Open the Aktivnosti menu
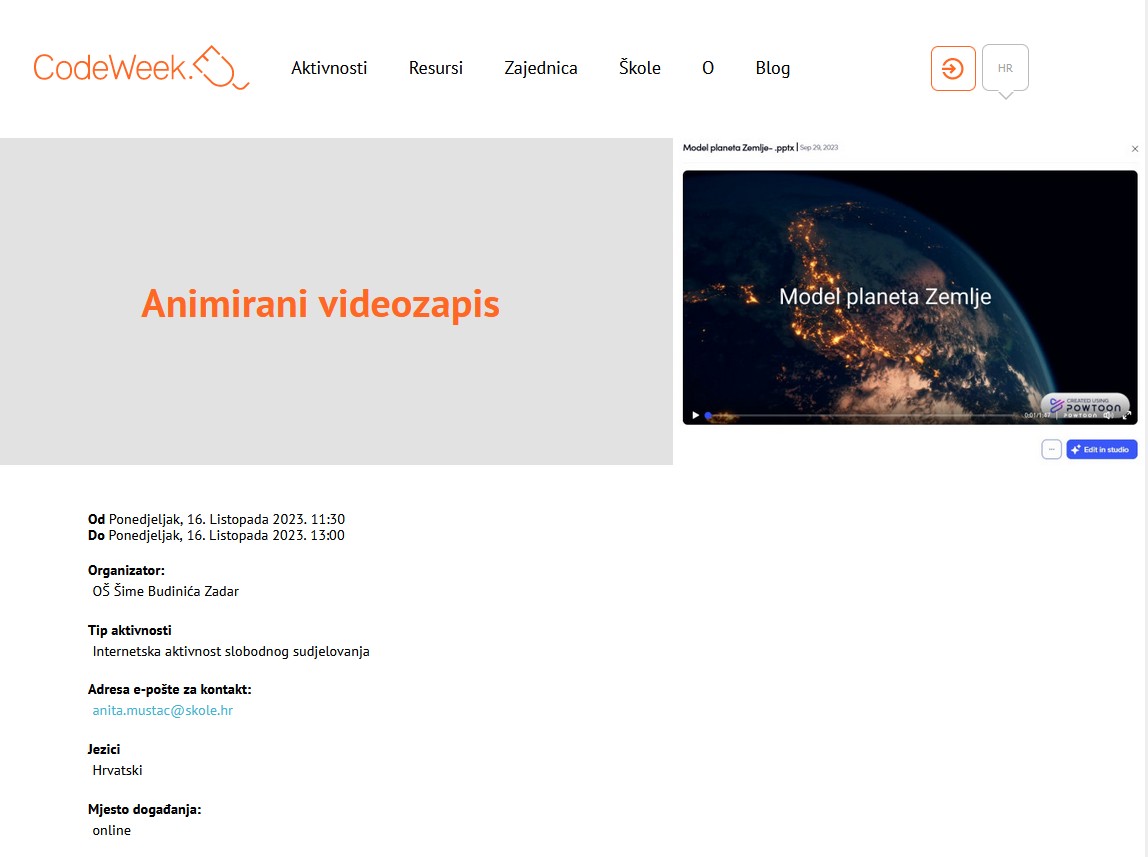 coord(329,68)
